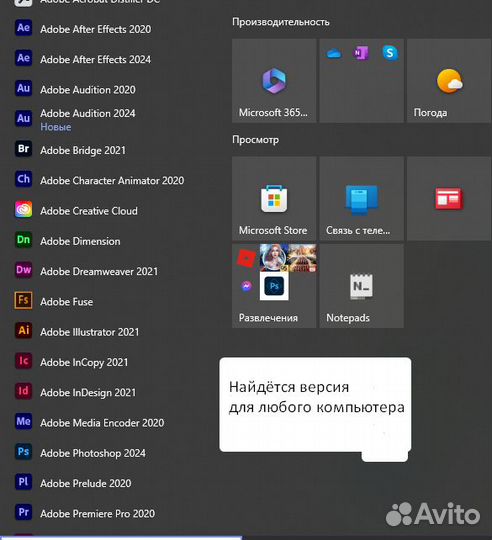Click the InDesign Id icon
The width and height of the screenshot is (492, 540).
coord(23,391)
